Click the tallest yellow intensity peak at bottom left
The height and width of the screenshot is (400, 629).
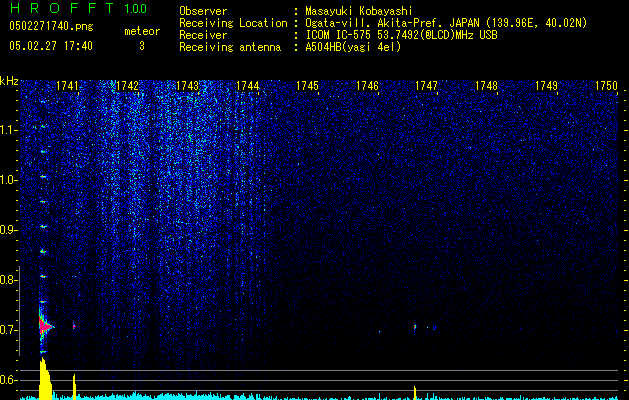click(x=45, y=379)
